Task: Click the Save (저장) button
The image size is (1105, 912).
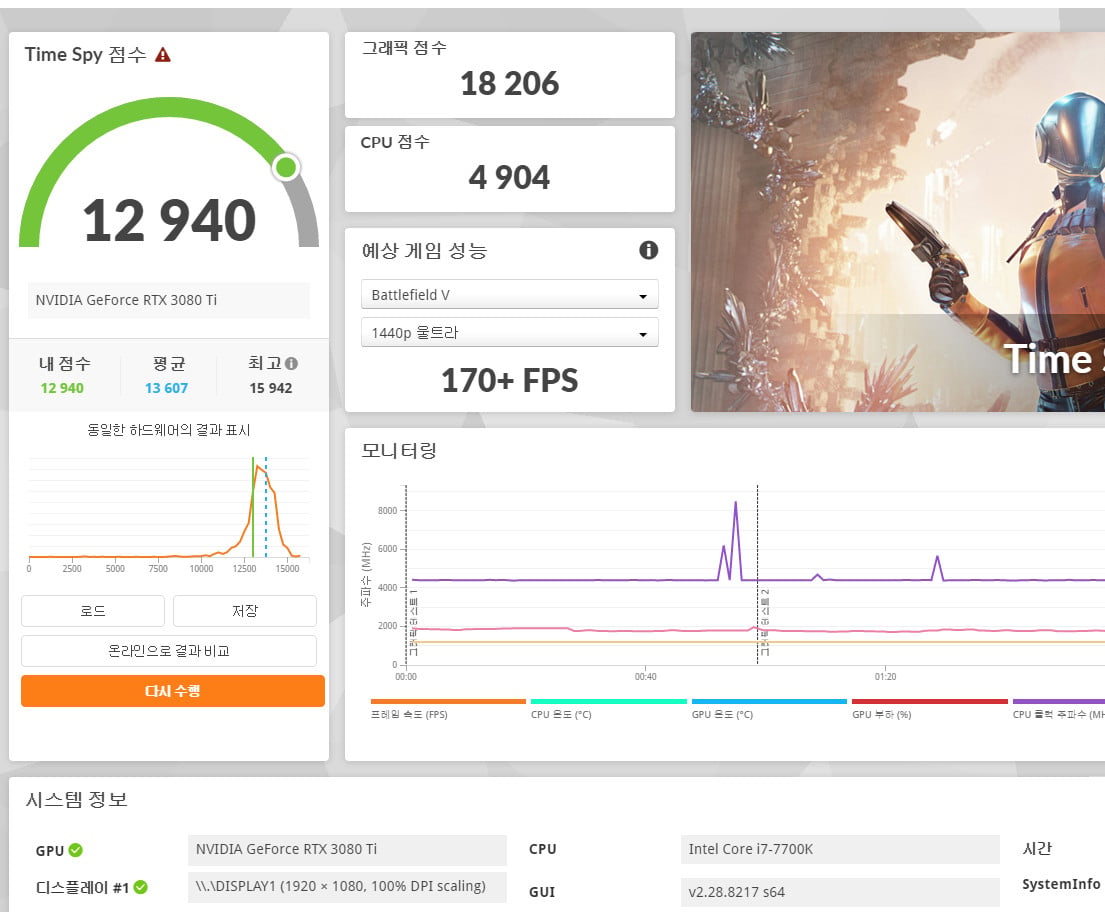Action: click(x=245, y=611)
